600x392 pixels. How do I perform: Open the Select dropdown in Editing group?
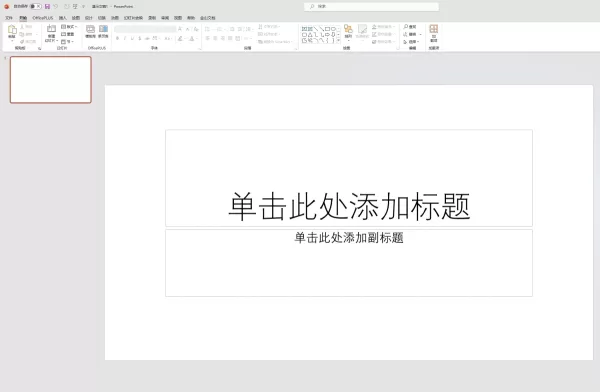coord(412,42)
